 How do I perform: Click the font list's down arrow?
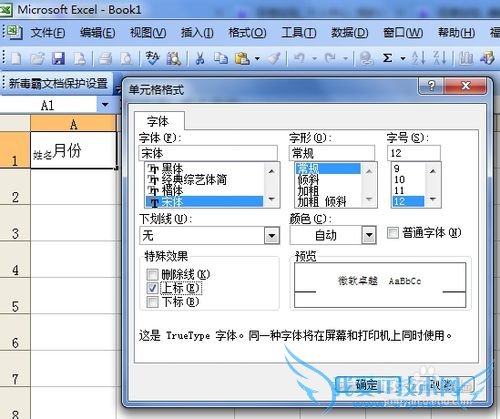[272, 199]
